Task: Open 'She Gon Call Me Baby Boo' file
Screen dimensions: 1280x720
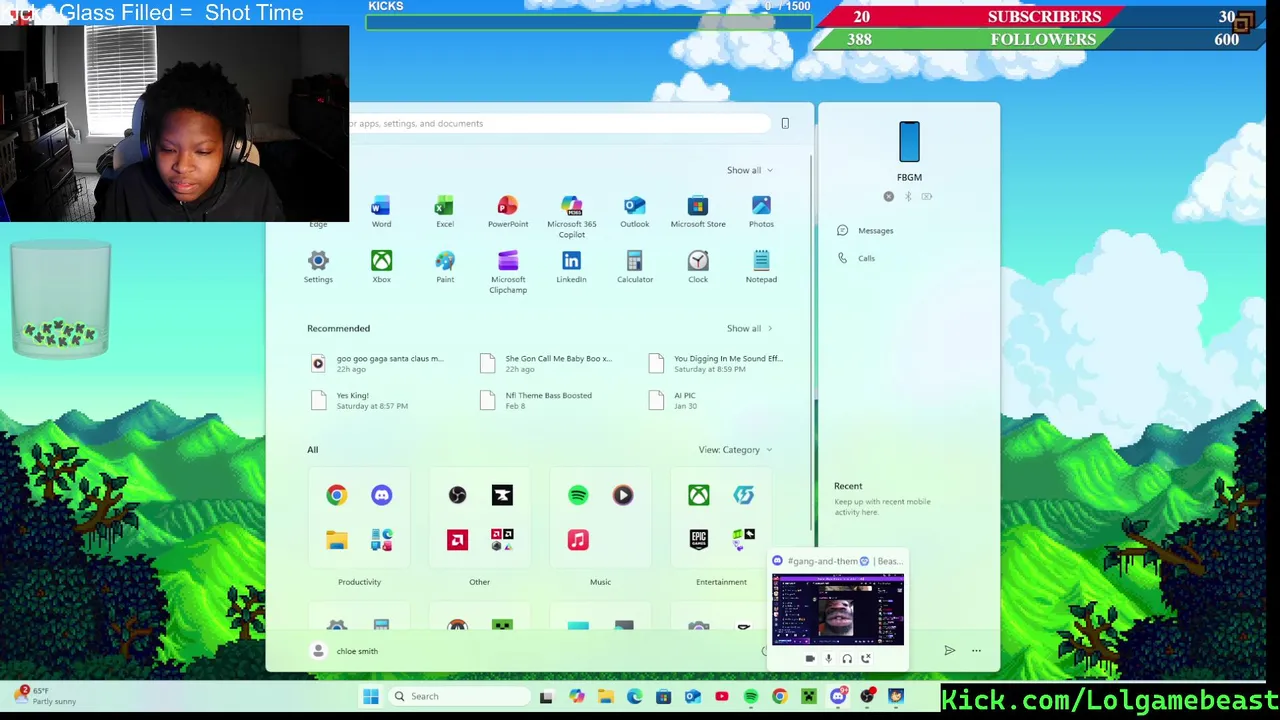Action: point(546,363)
